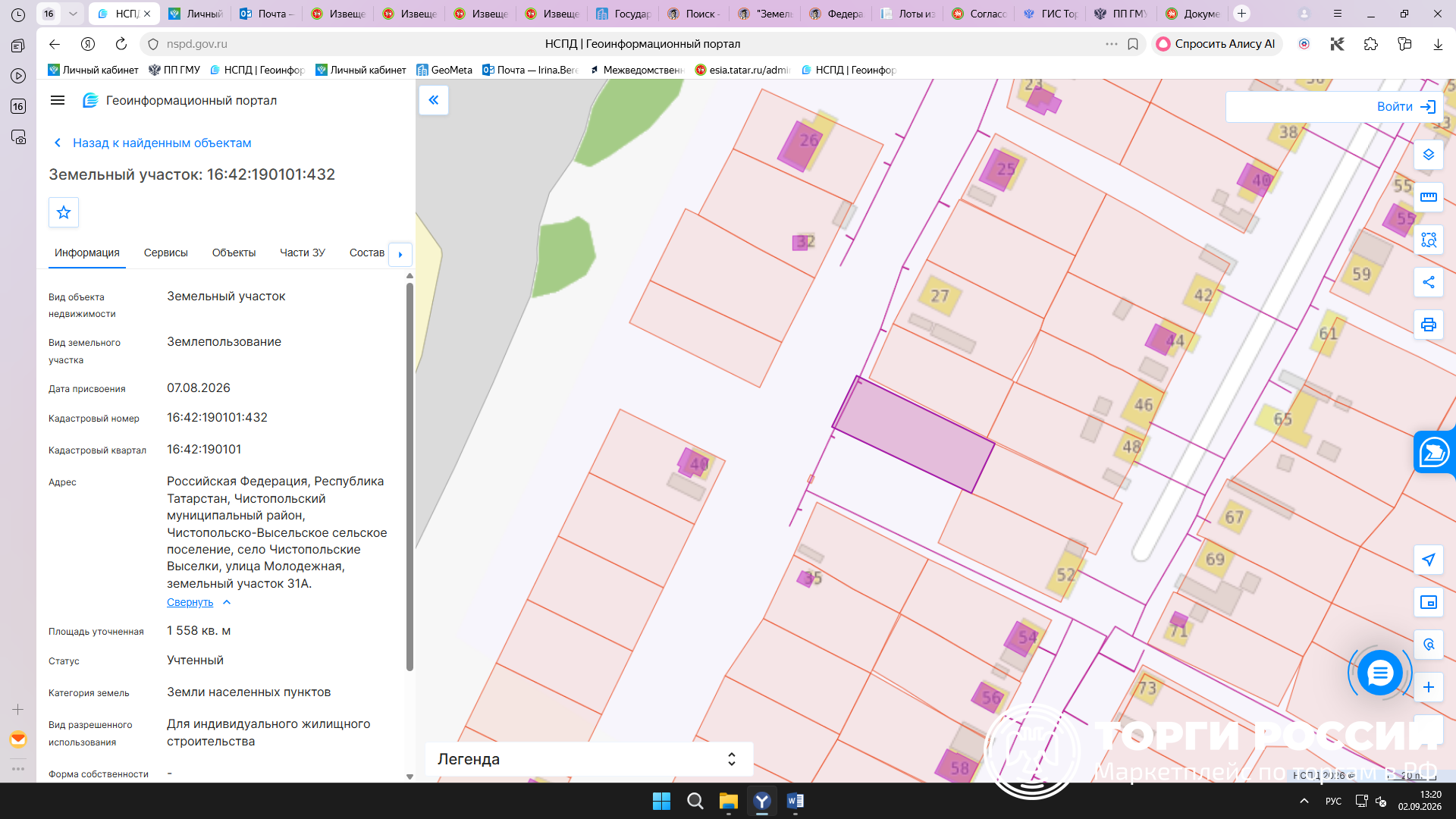Collapse the info side panel with double chevron

[x=434, y=100]
